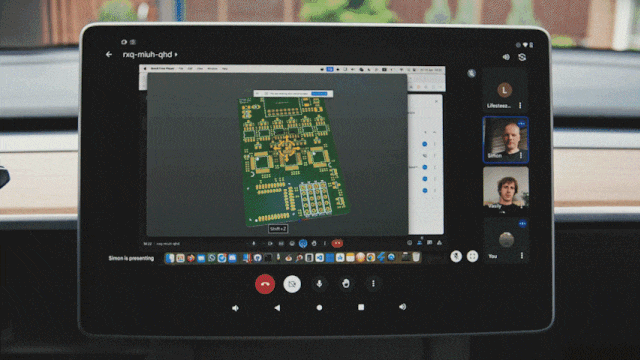The height and width of the screenshot is (360, 641).
Task: Go back using the top-left arrow
Action: pos(109,54)
